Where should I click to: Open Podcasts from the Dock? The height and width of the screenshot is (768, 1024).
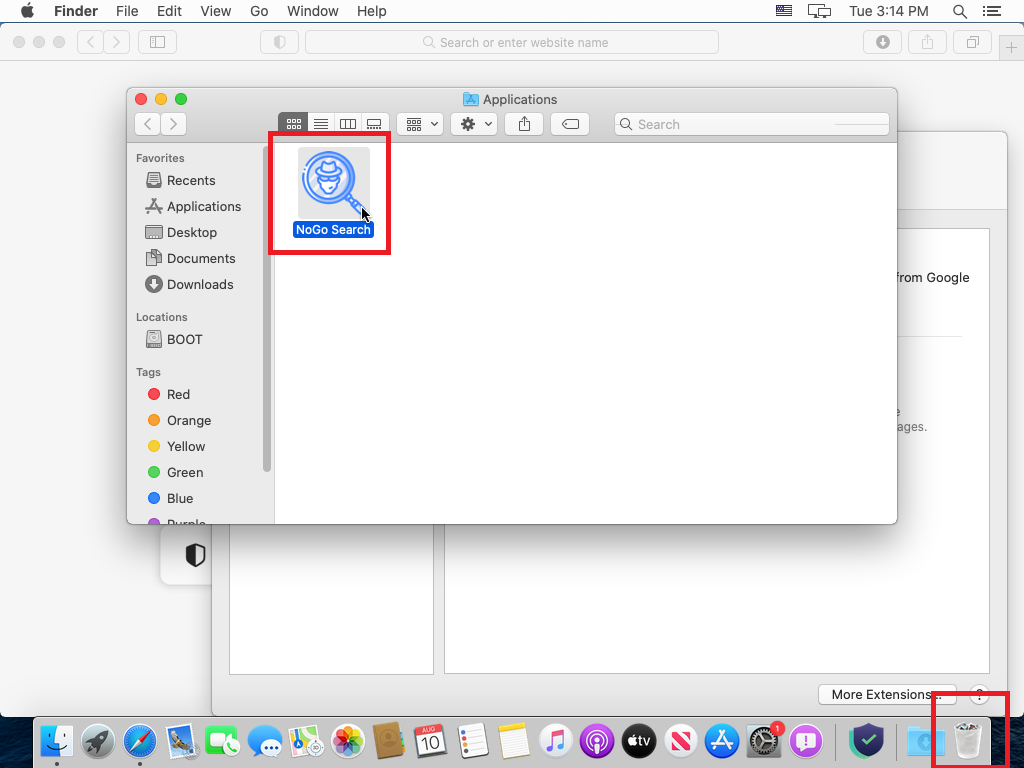[597, 741]
